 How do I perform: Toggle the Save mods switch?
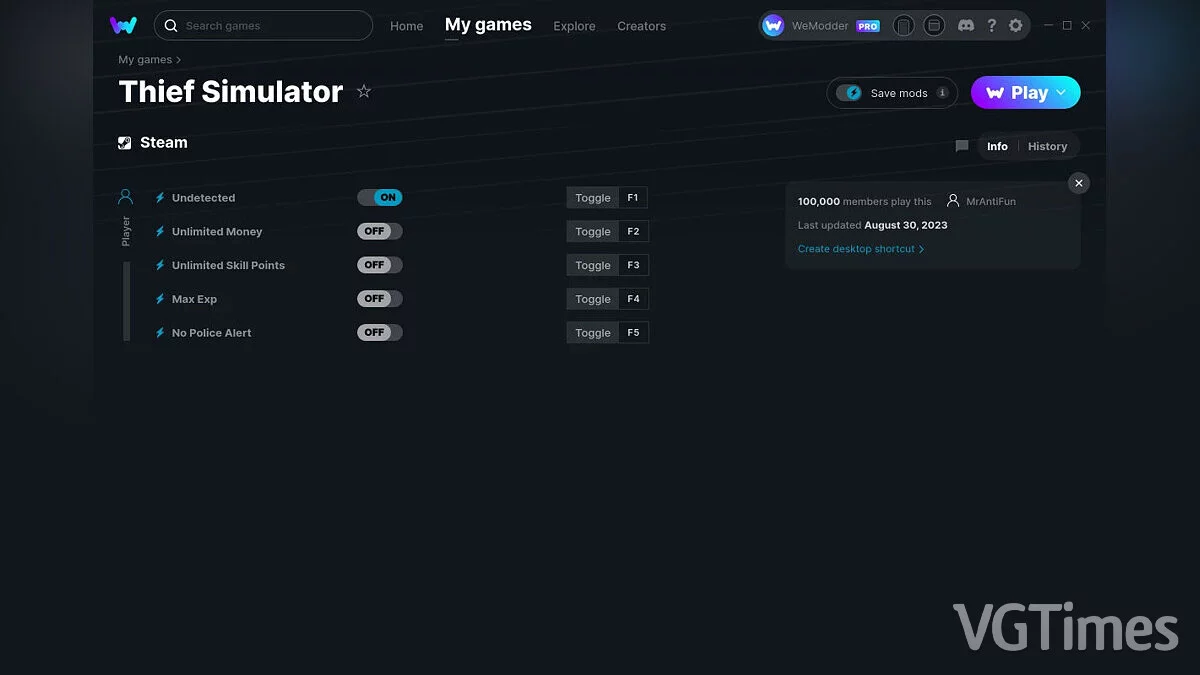click(x=849, y=93)
